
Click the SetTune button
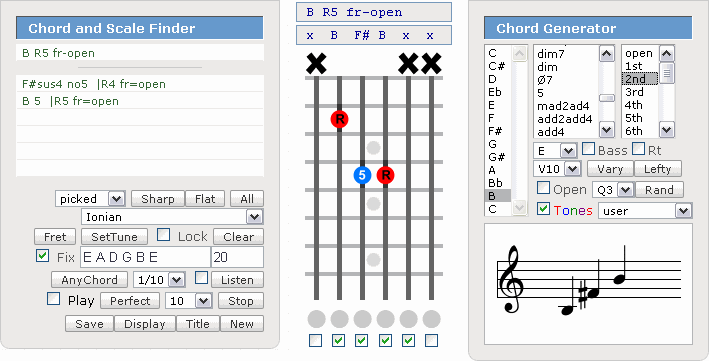click(x=114, y=237)
